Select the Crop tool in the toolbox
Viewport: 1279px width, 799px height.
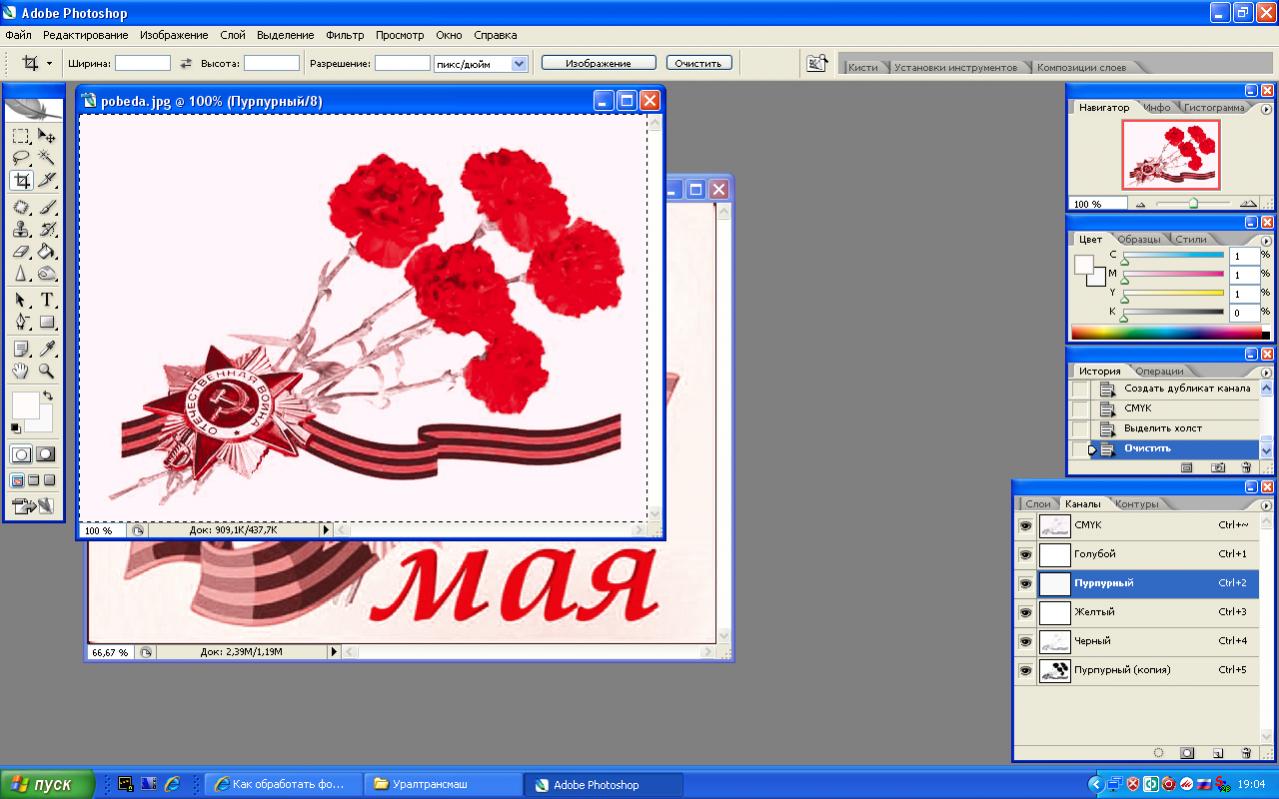pyautogui.click(x=21, y=180)
